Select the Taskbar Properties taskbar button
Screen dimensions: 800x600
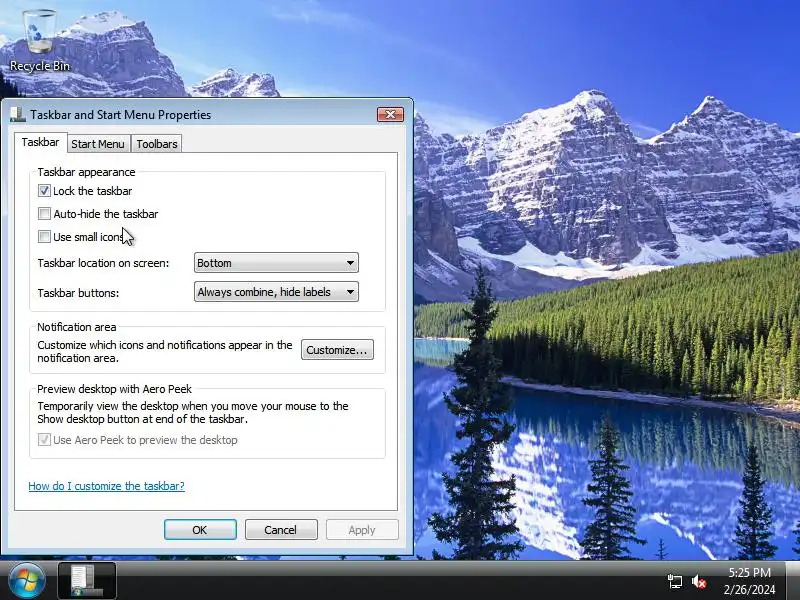(x=87, y=581)
